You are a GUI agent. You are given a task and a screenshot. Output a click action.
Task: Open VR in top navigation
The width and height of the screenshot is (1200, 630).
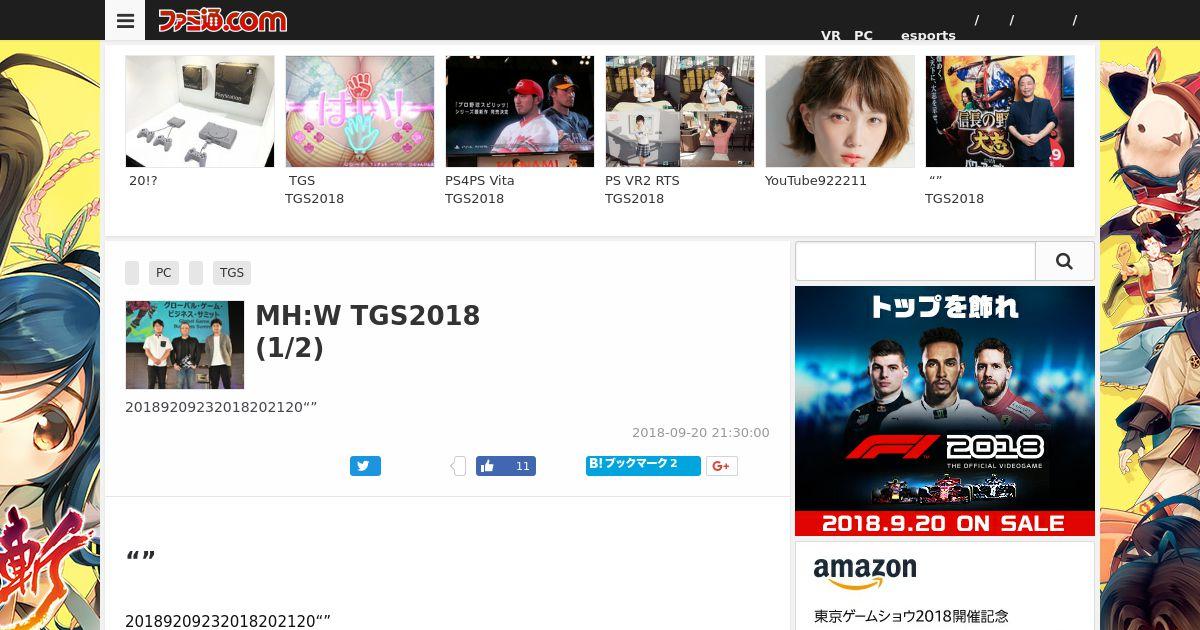tap(831, 35)
